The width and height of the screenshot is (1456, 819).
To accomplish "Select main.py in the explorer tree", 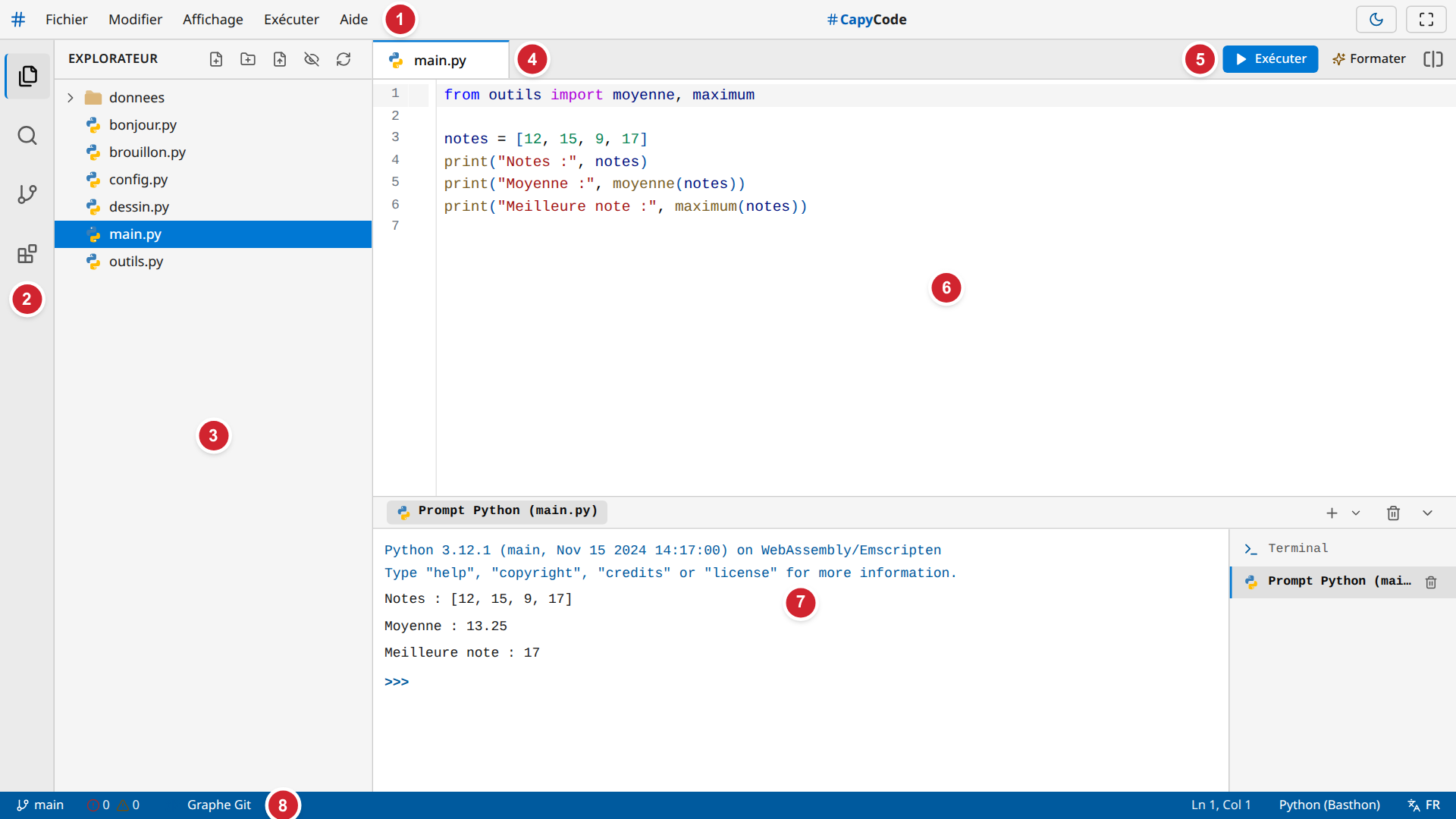I will 213,234.
